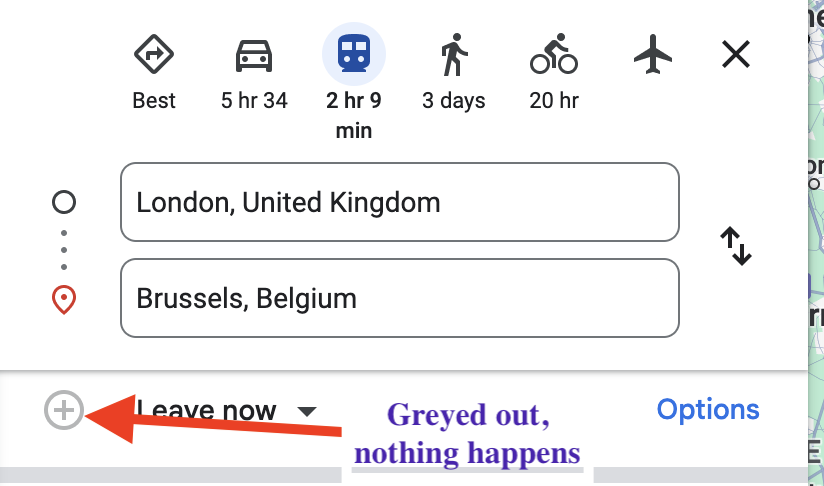This screenshot has width=824, height=486.
Task: Select the flights airplane icon
Action: [x=653, y=54]
